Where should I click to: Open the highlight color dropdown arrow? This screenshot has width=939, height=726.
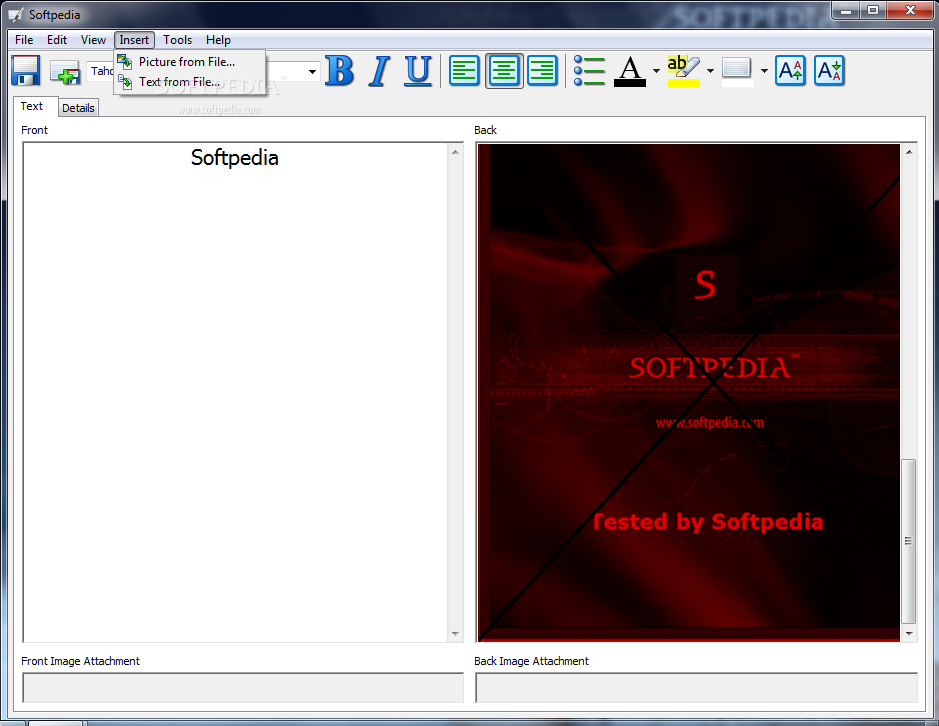point(710,71)
